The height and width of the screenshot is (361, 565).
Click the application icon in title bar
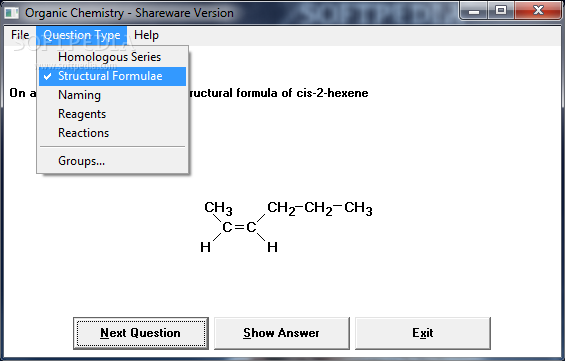(12, 13)
